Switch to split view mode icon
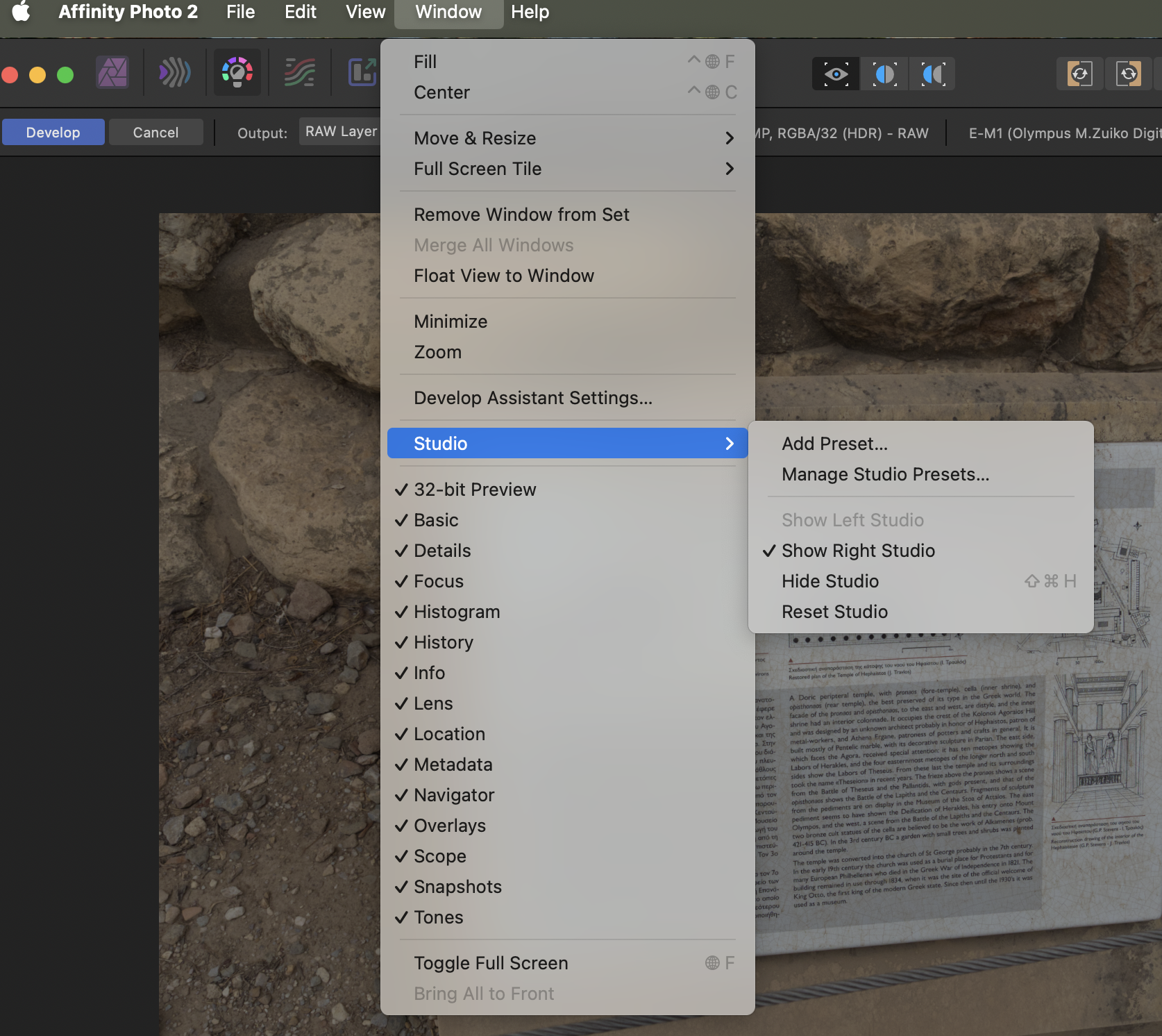The width and height of the screenshot is (1162, 1036). coord(884,74)
